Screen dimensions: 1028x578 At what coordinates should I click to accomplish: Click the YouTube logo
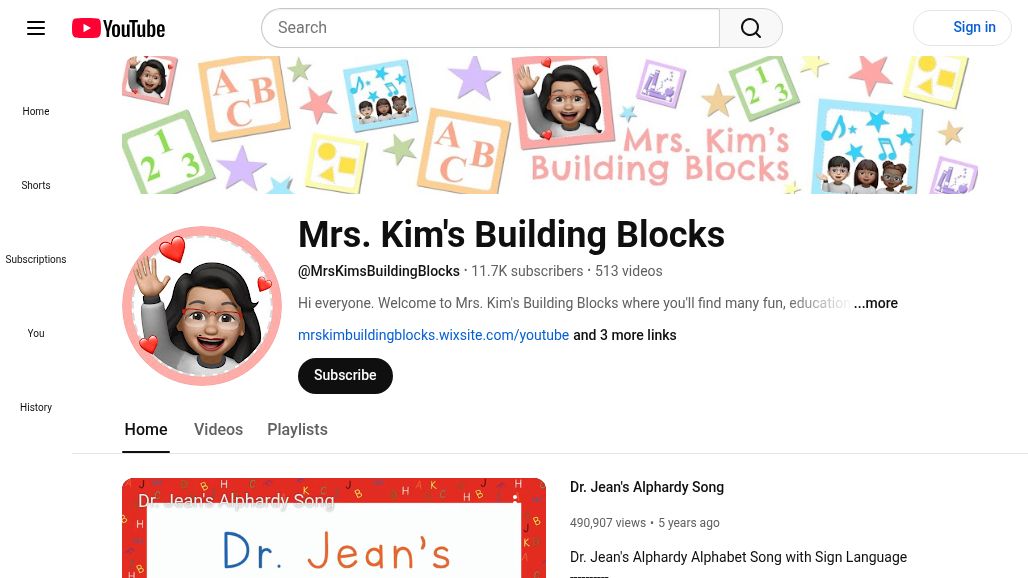pos(117,28)
